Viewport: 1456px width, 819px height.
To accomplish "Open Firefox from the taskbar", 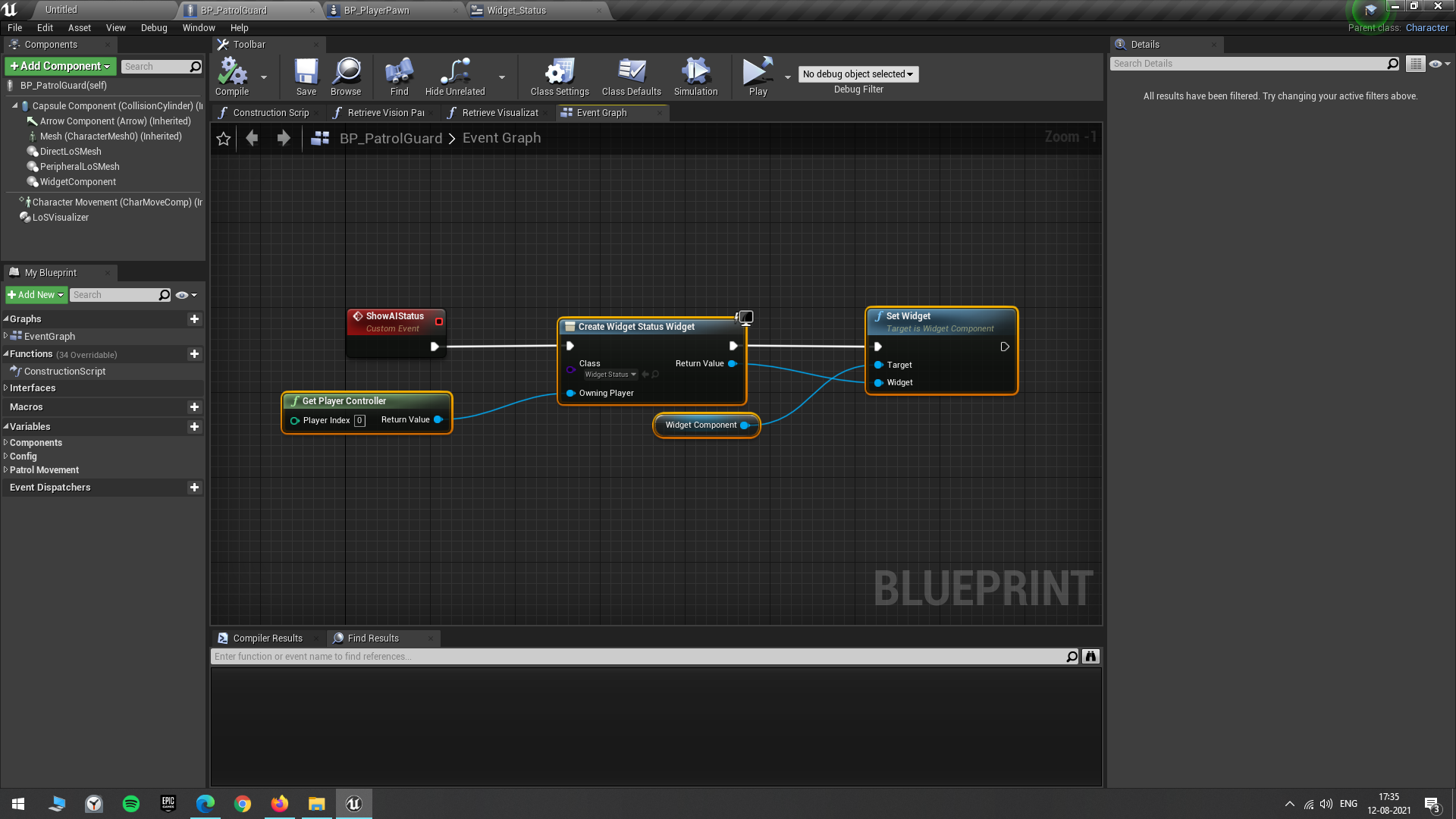I will point(280,804).
